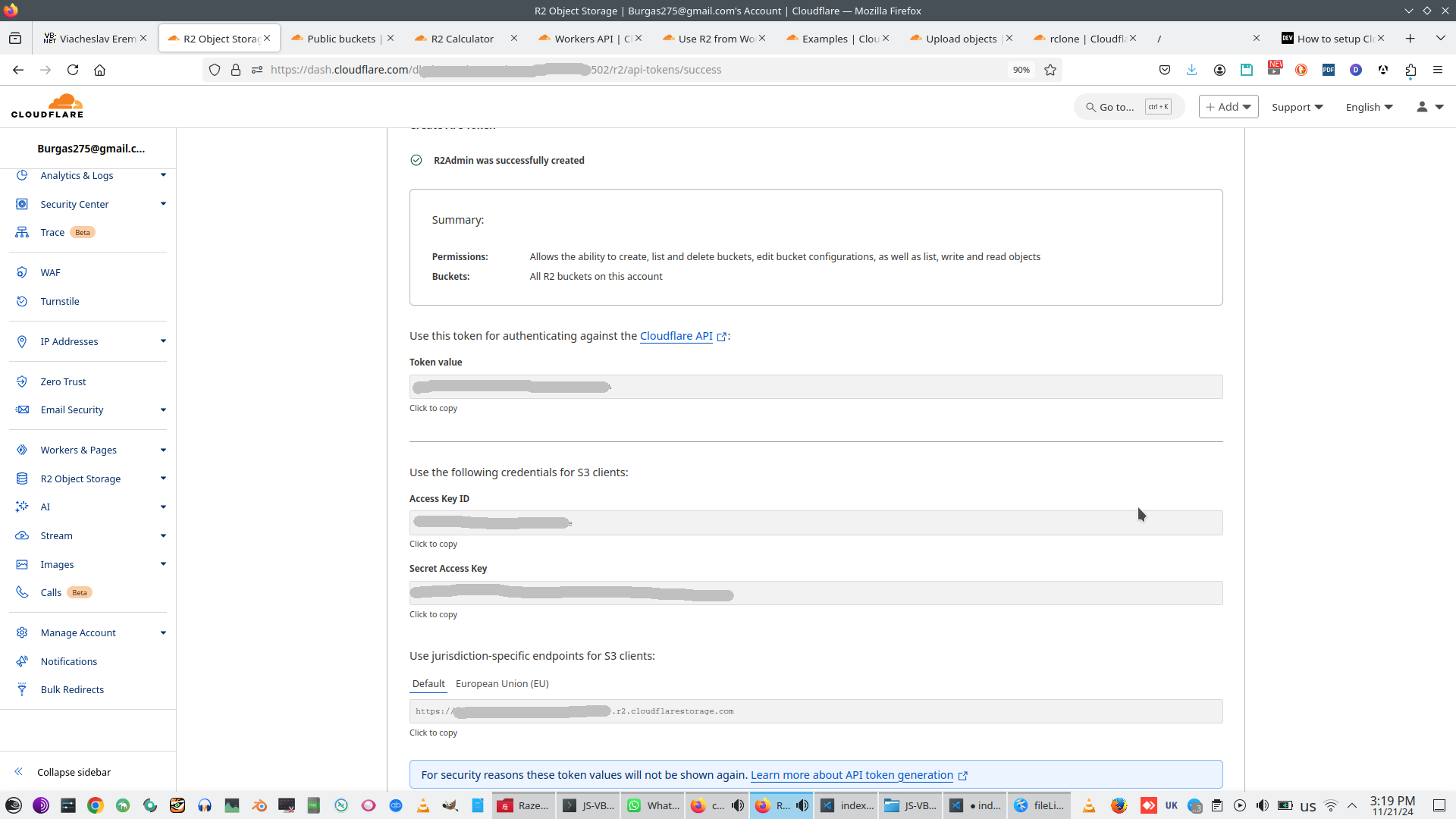The image size is (1456, 819).
Task: Bookmark this page with star icon
Action: coord(1050,70)
